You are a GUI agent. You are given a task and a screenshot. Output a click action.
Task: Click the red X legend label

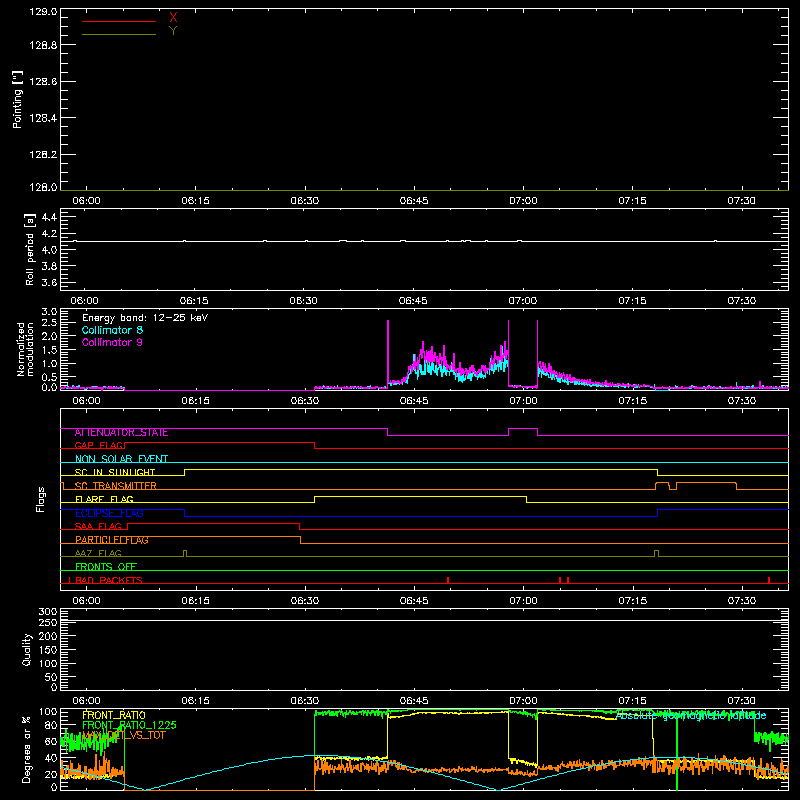[173, 18]
